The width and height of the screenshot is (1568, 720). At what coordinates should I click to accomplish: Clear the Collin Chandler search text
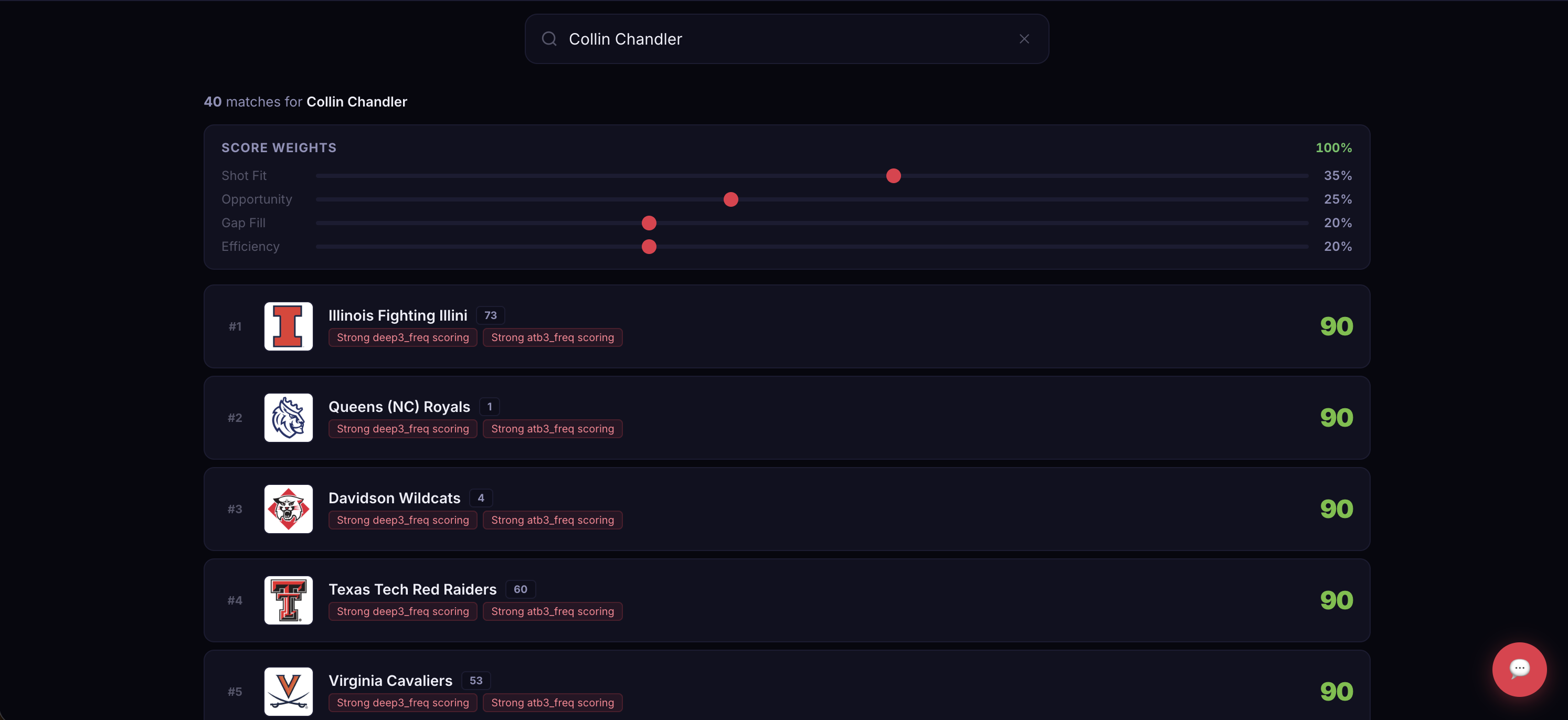(1024, 39)
